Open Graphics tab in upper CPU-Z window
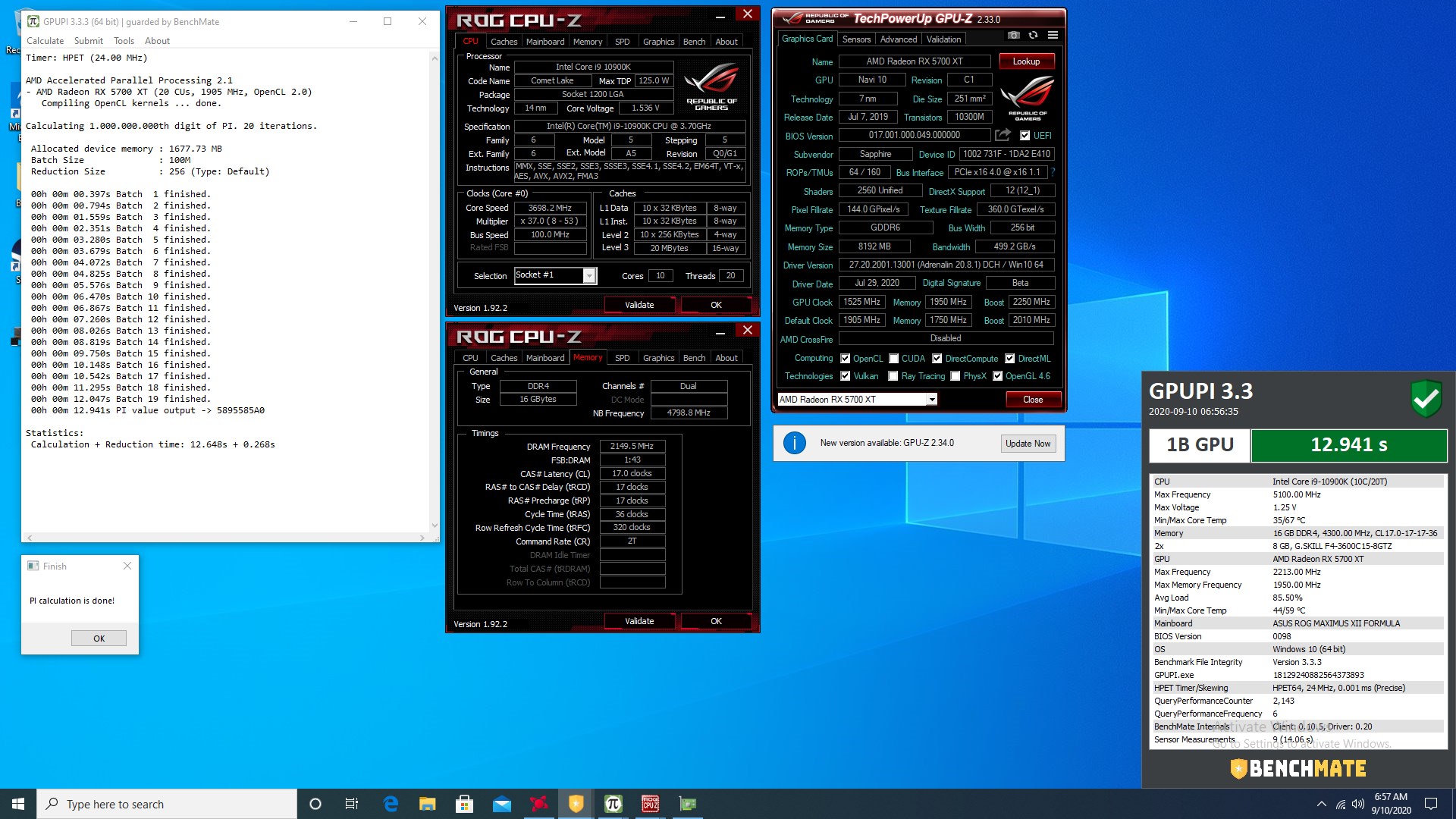The height and width of the screenshot is (819, 1456). tap(658, 42)
